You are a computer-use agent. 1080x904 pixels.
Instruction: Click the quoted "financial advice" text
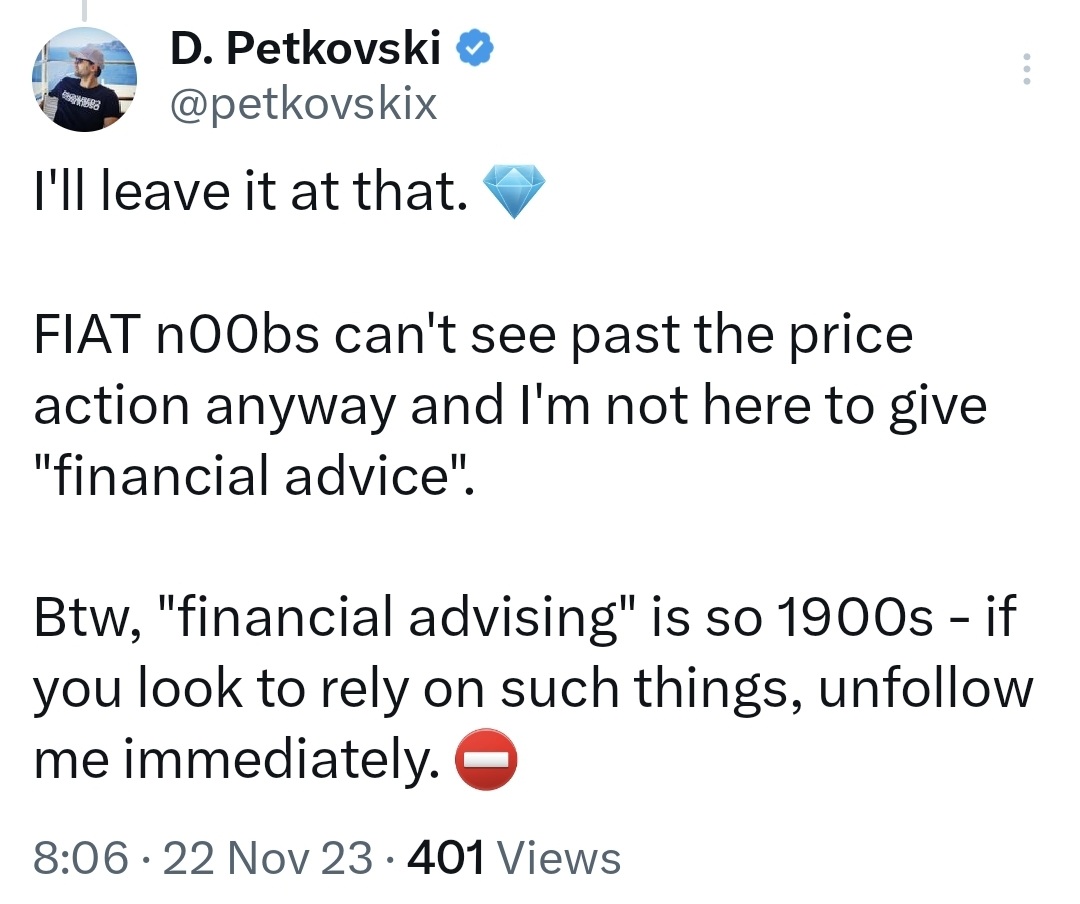(250, 478)
